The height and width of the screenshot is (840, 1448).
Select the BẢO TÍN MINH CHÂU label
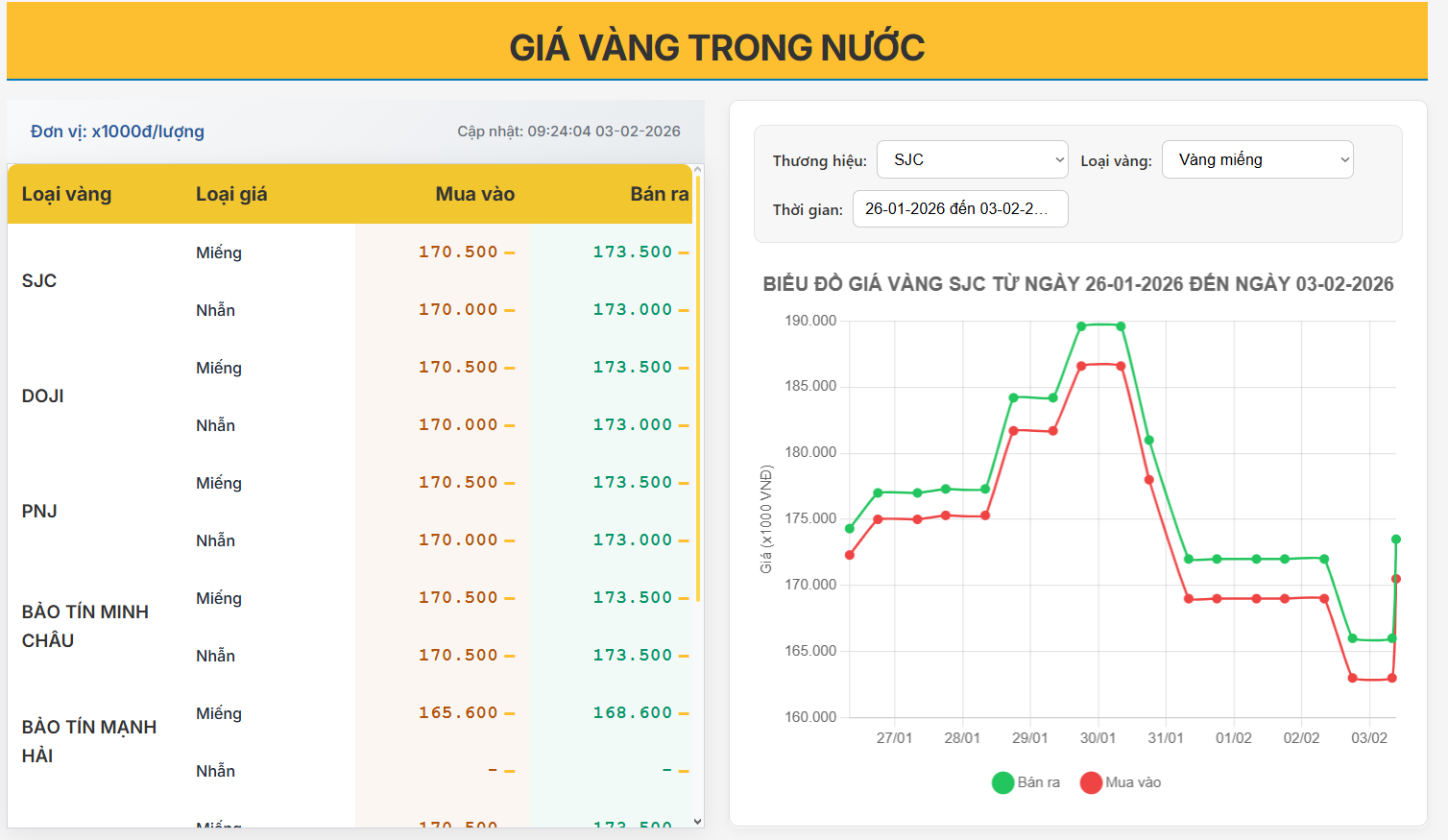coord(85,626)
